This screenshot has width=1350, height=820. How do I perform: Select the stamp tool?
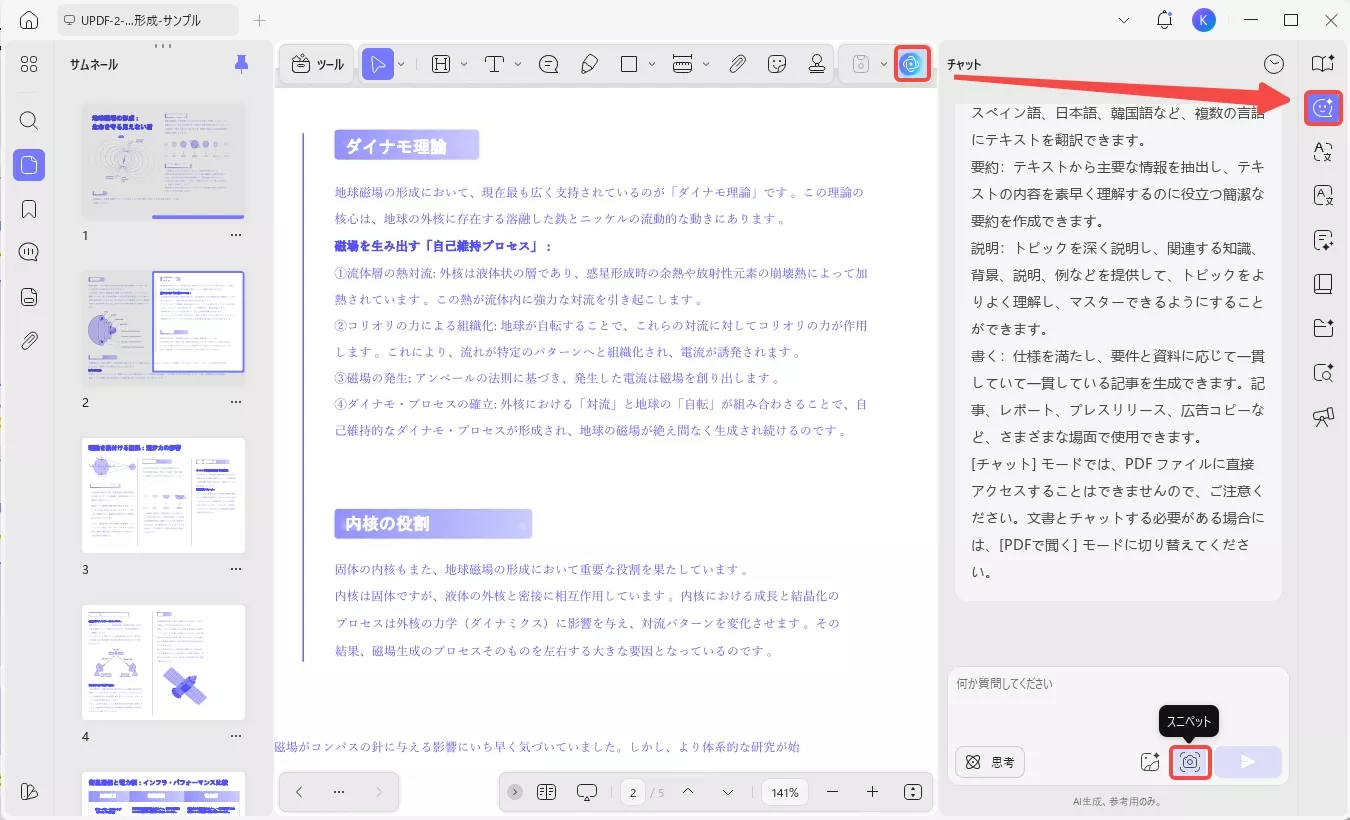(x=817, y=63)
